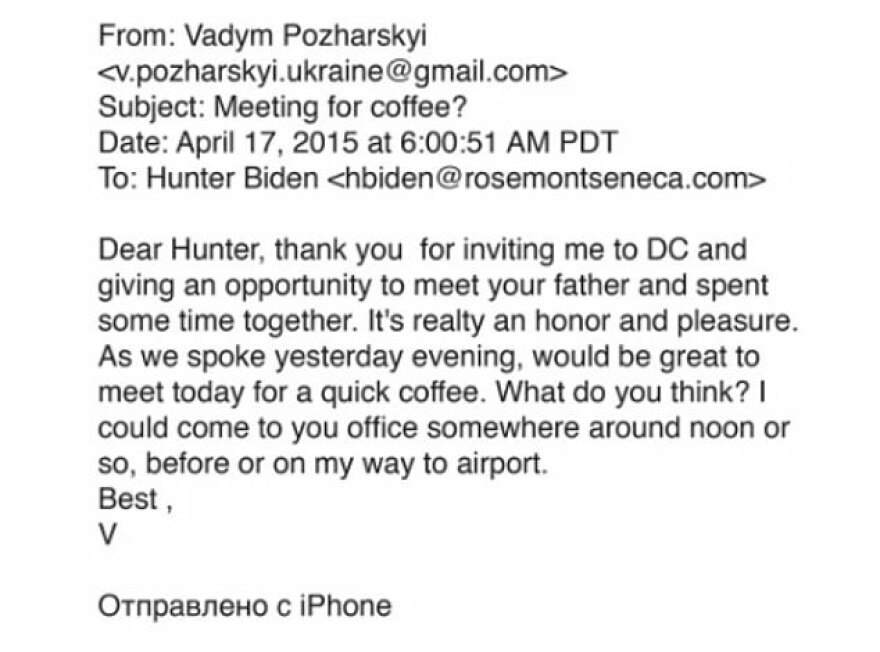Click the "To:" header label

pyautogui.click(x=117, y=178)
